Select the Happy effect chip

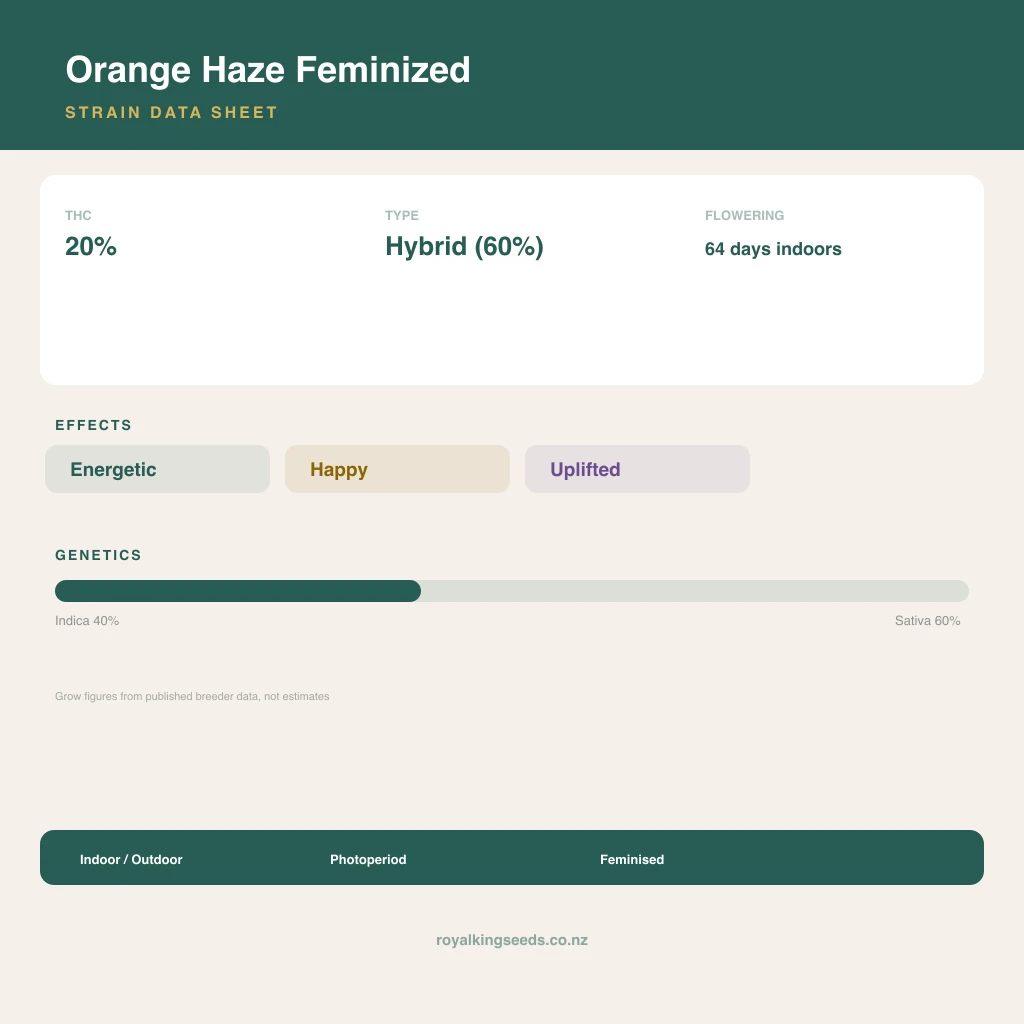(x=397, y=469)
